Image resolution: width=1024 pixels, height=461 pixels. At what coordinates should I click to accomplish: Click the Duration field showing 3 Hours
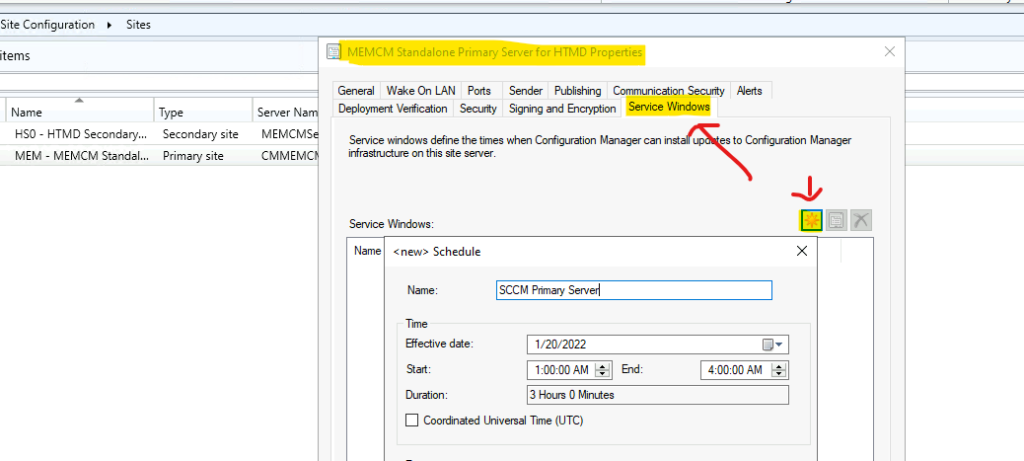pyautogui.click(x=658, y=395)
